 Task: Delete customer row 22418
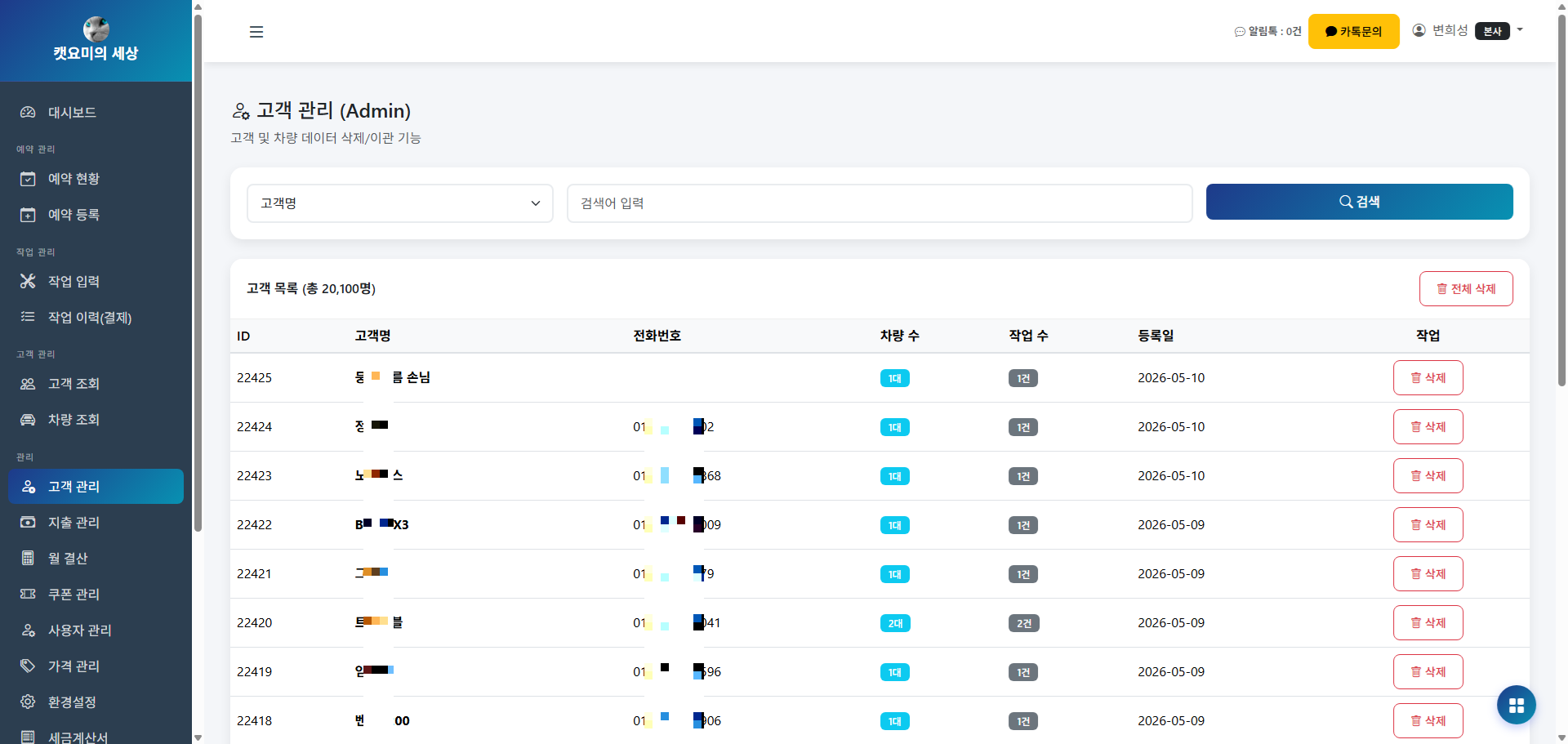[1428, 721]
